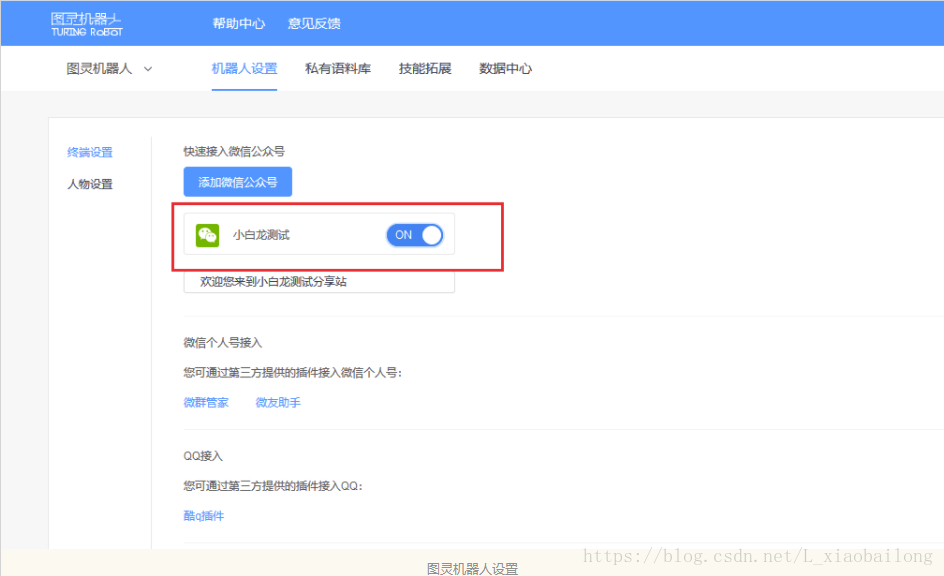Switch to the 数据中心 tab
The image size is (944, 576).
point(505,69)
